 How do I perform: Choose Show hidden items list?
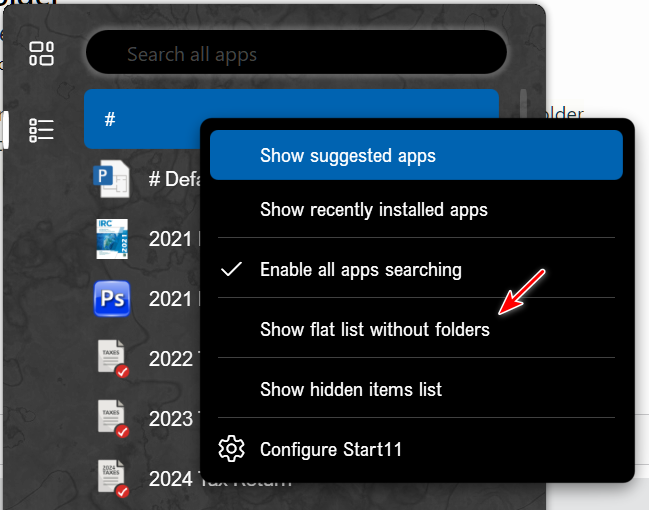350,389
